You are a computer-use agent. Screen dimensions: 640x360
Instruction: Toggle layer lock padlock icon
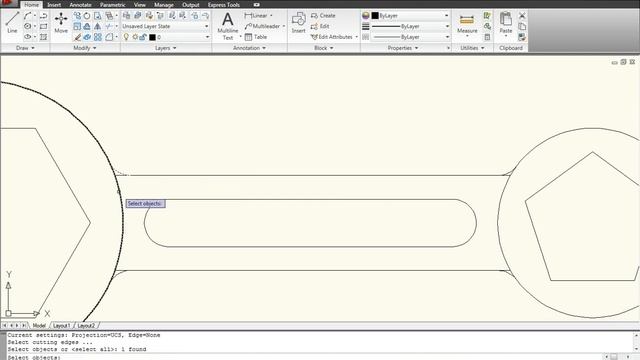tap(143, 37)
